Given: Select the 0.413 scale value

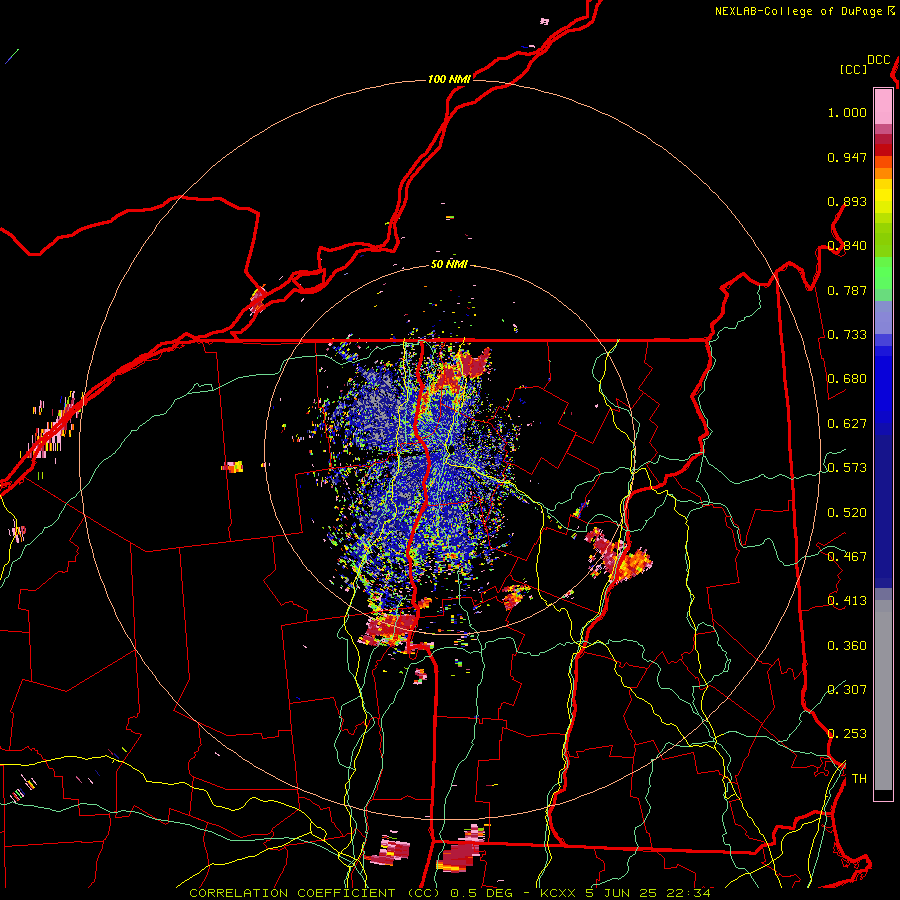Looking at the screenshot, I should [x=847, y=601].
